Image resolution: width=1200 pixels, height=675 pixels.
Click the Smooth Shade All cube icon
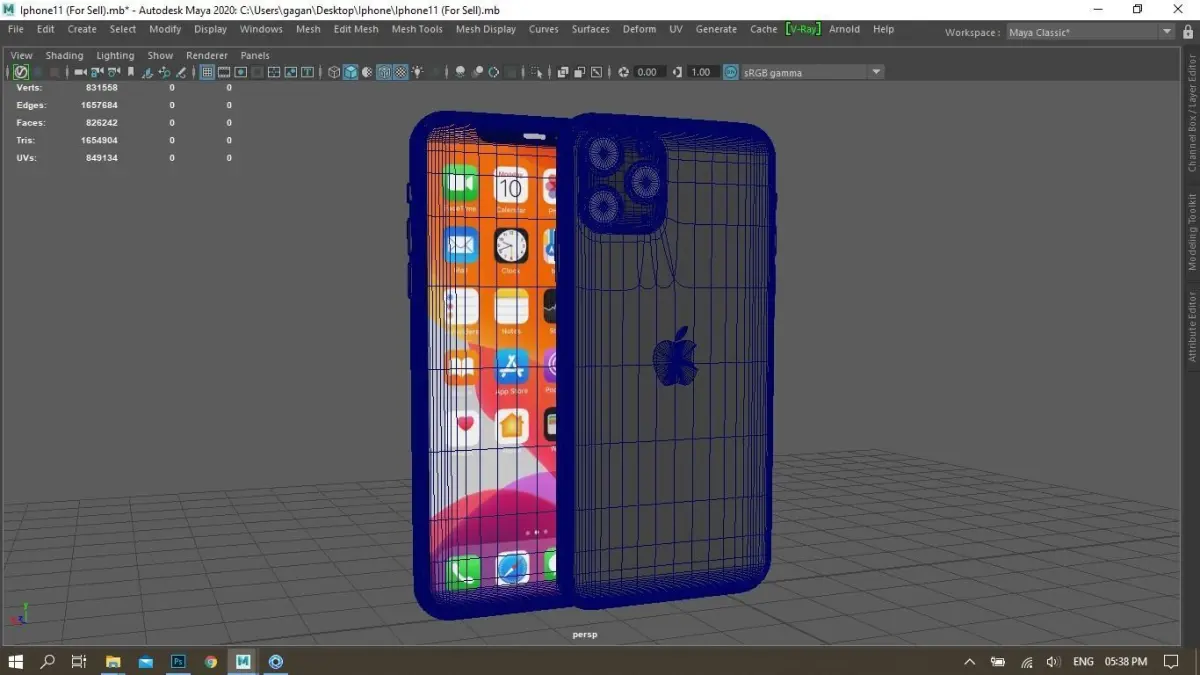350,72
